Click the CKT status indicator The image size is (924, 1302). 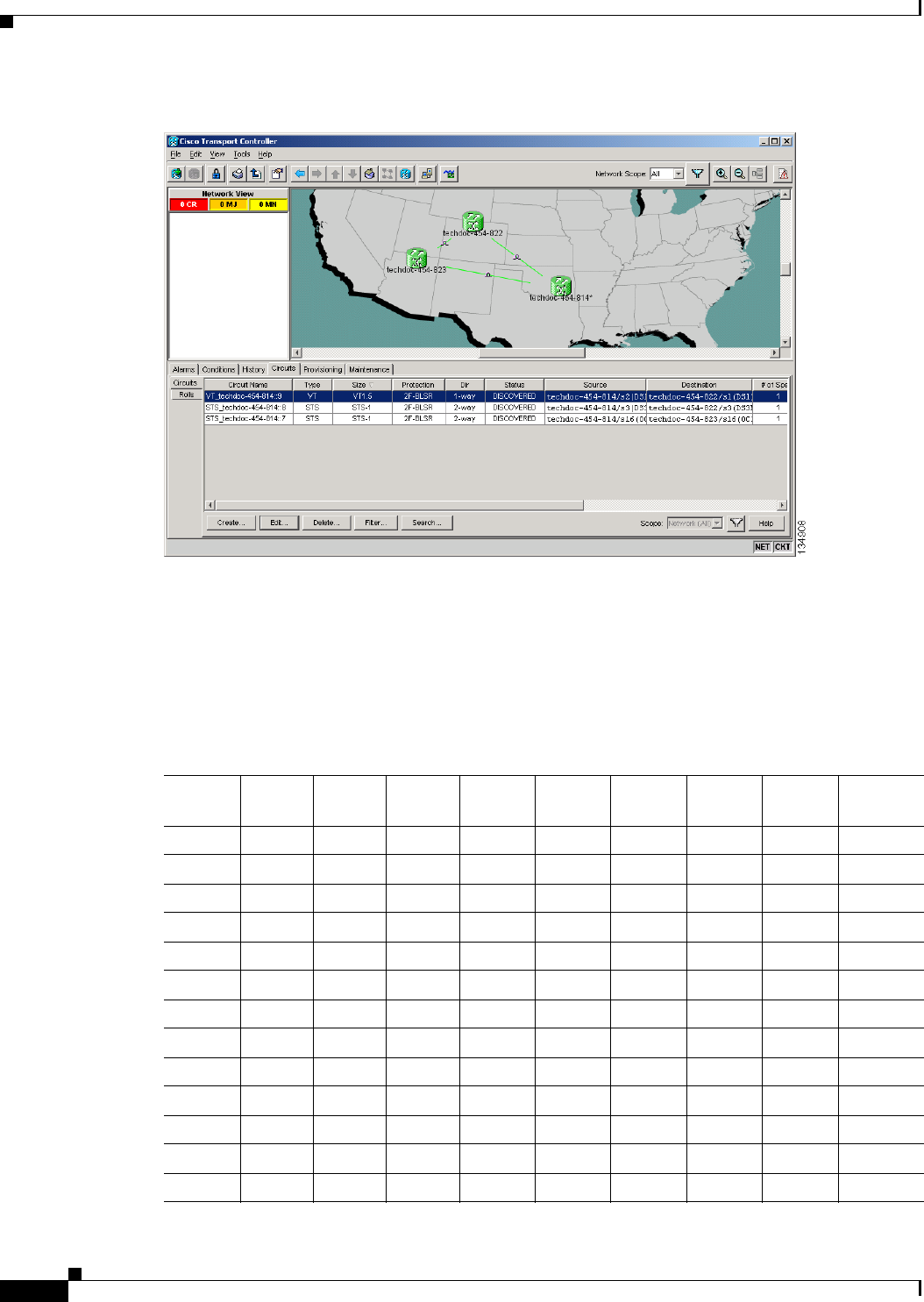[x=783, y=546]
